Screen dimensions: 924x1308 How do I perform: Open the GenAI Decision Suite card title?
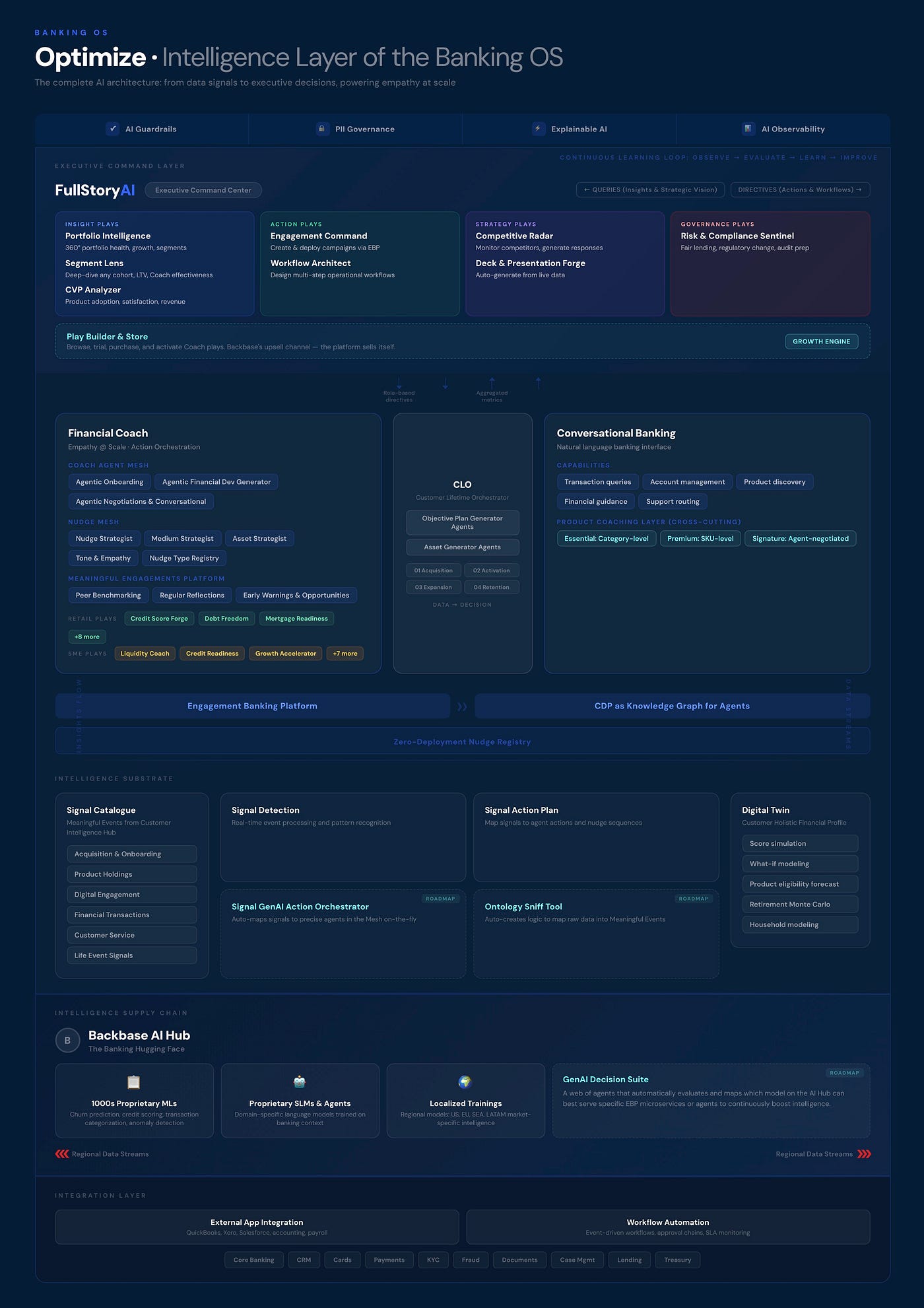606,1080
